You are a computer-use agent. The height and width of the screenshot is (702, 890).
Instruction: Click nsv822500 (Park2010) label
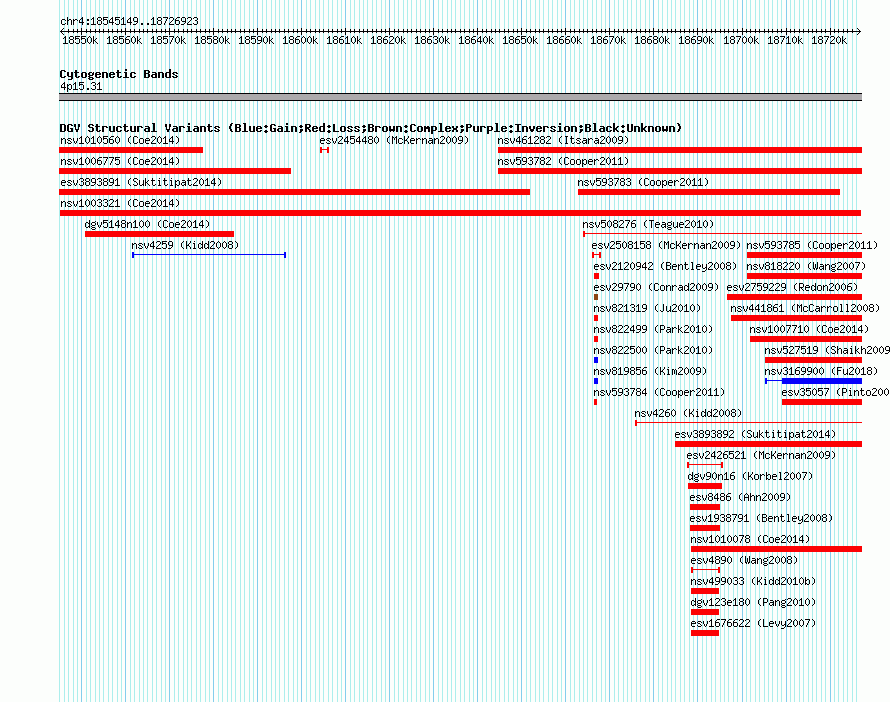point(653,350)
